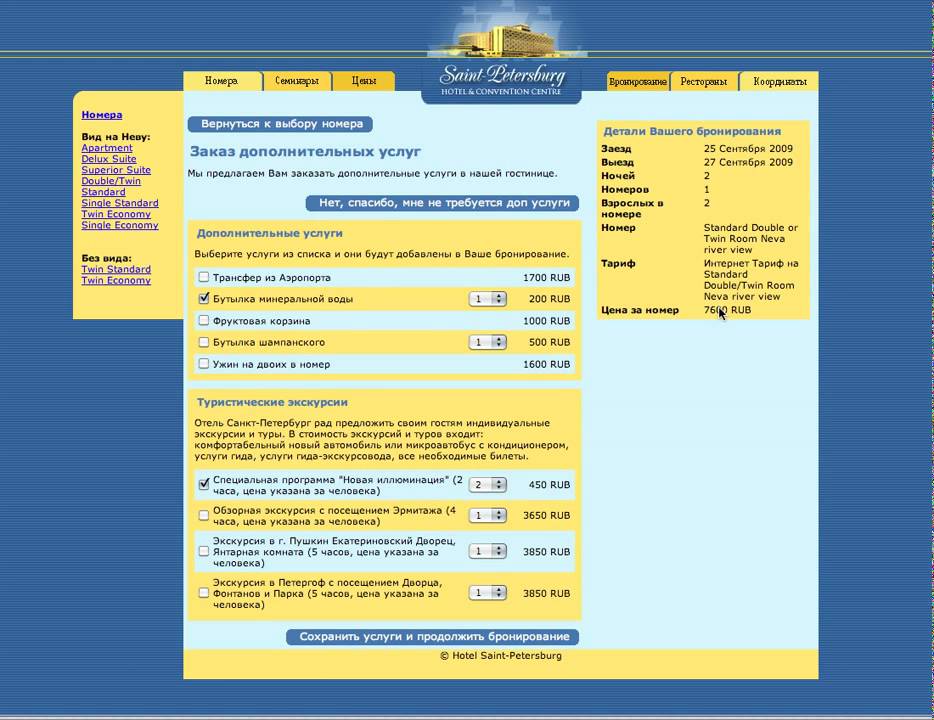934x720 pixels.
Task: Uncheck Бутылка минеральной воды checkbox
Action: (x=204, y=298)
